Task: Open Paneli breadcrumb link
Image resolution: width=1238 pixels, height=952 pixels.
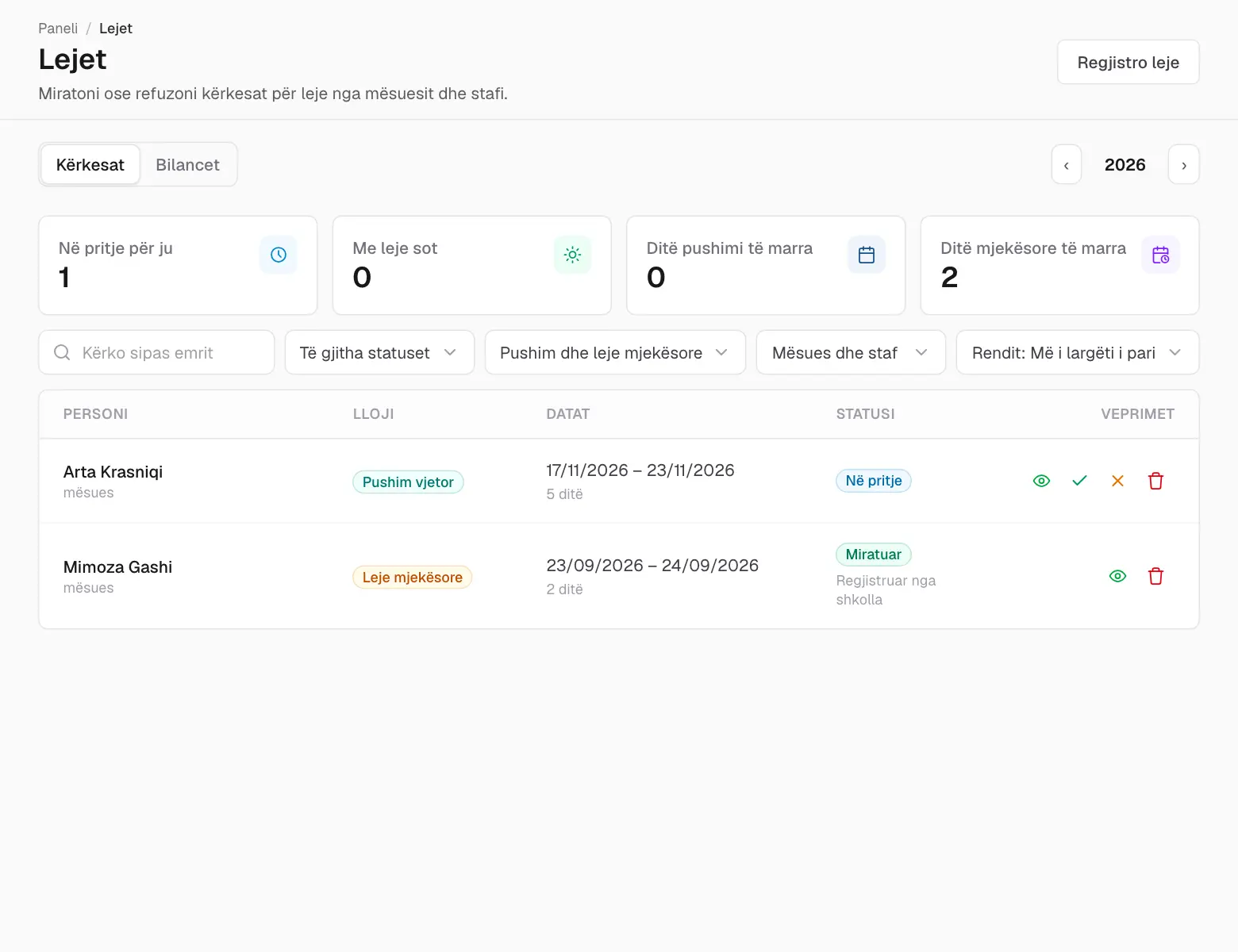Action: tap(58, 29)
